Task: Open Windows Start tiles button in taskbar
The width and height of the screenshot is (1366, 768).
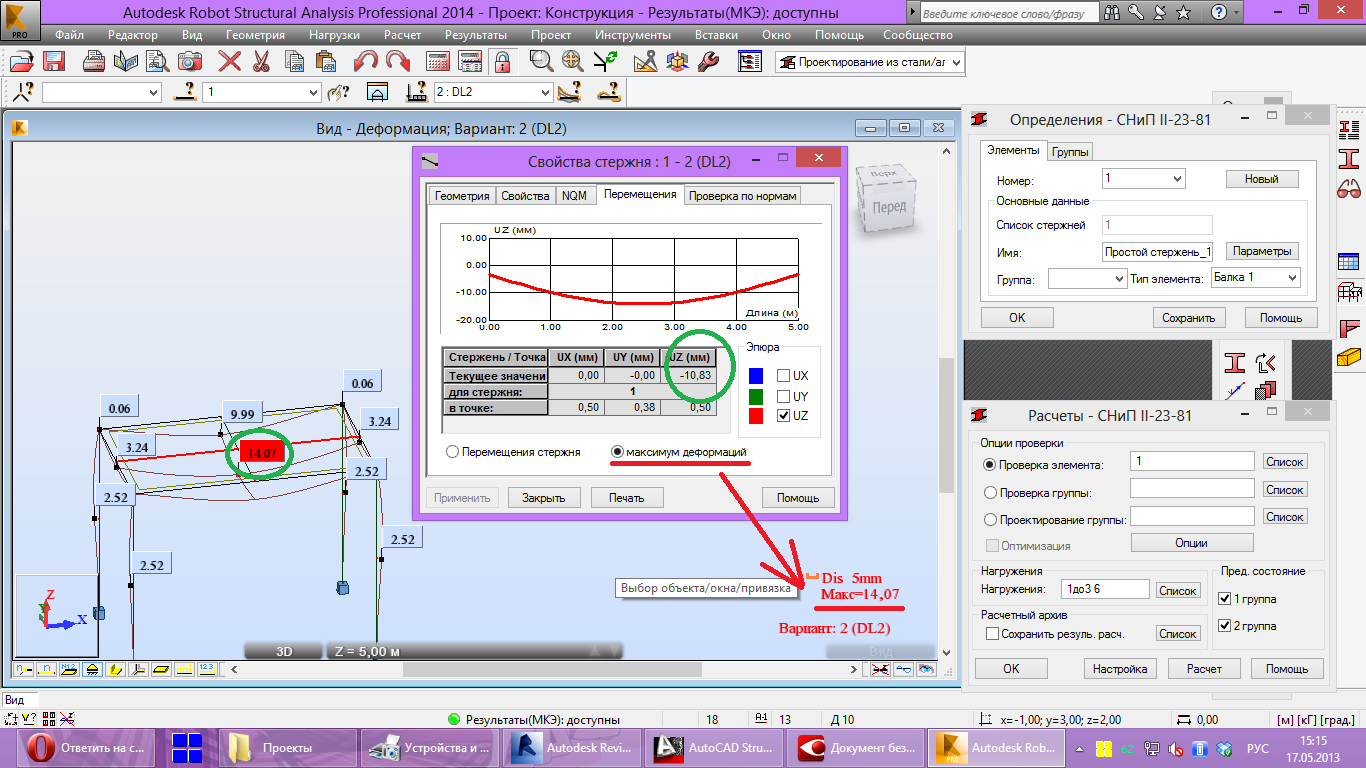Action: tap(187, 747)
